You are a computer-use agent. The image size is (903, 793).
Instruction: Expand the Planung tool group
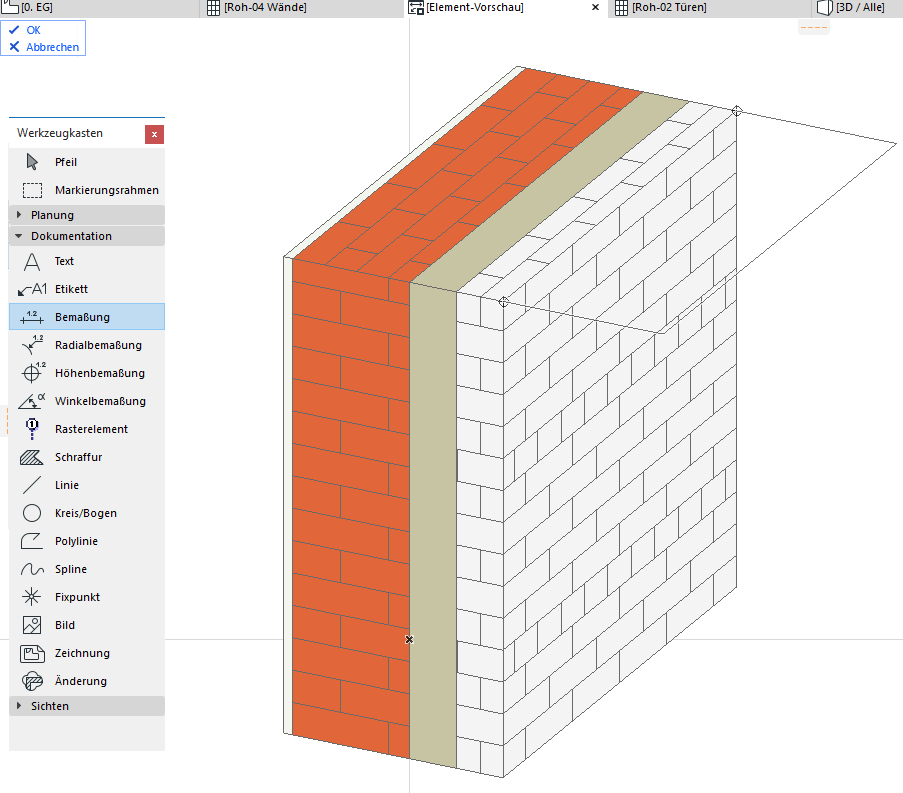coord(87,215)
